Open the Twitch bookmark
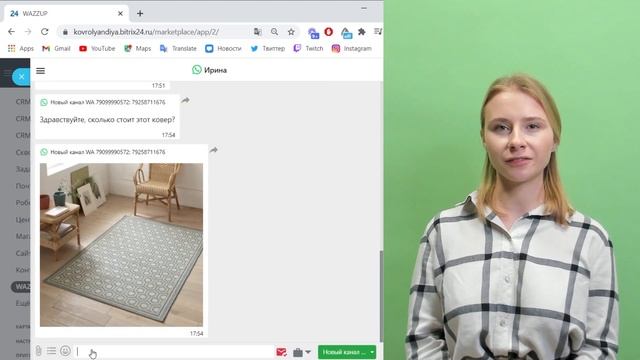Image resolution: width=640 pixels, height=360 pixels. tap(308, 49)
